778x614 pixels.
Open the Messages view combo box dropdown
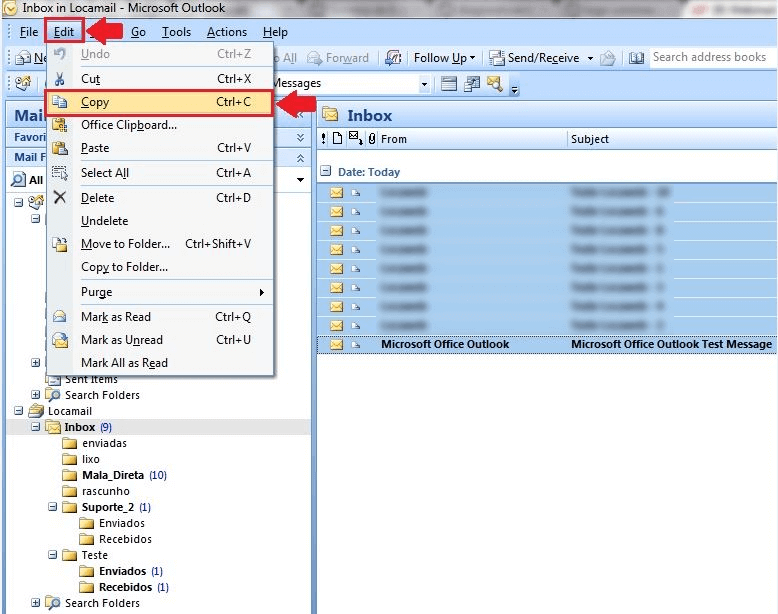tap(424, 84)
